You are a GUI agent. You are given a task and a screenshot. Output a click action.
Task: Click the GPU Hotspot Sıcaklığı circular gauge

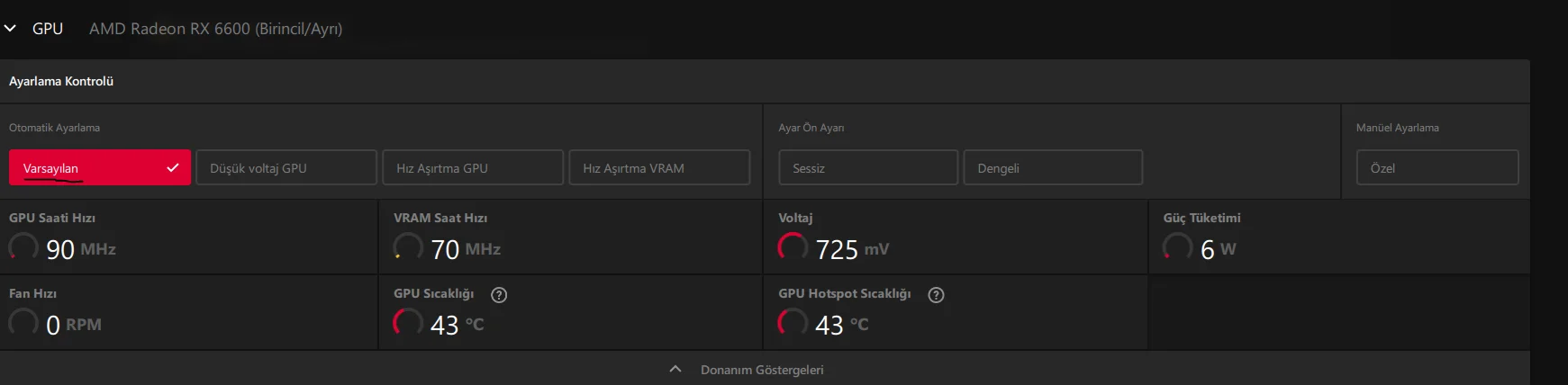click(x=793, y=322)
